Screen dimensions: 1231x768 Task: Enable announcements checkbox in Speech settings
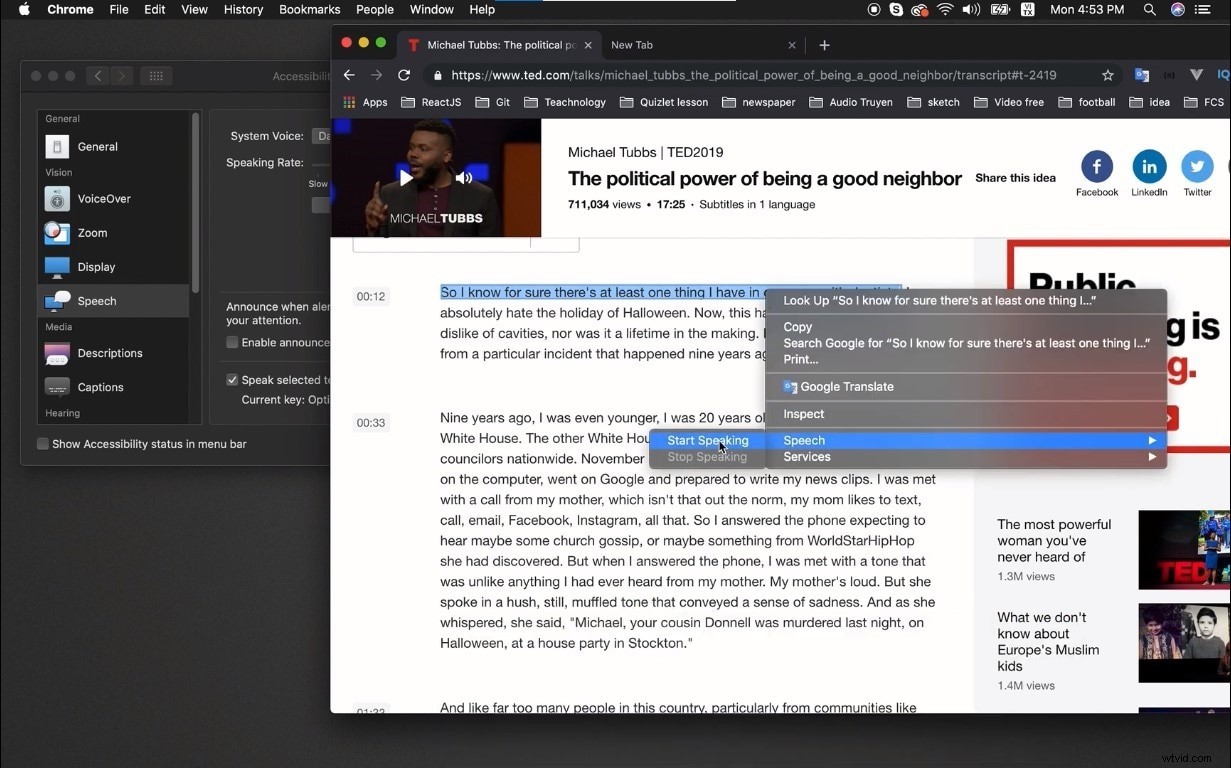pyautogui.click(x=232, y=340)
